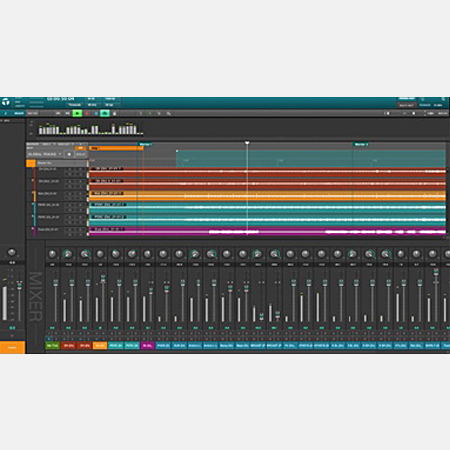Screen dimensions: 450x450
Task: Click the orange master label at the mixer's bottom left
Action: point(12,347)
